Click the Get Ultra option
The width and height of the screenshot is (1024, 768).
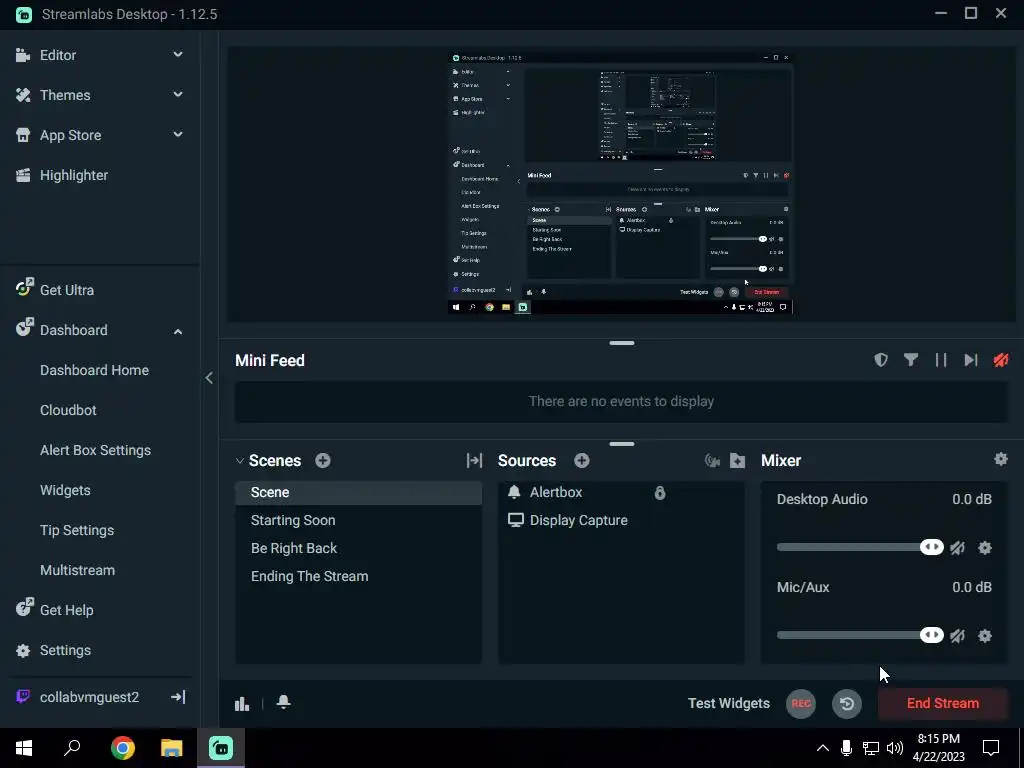tap(67, 290)
